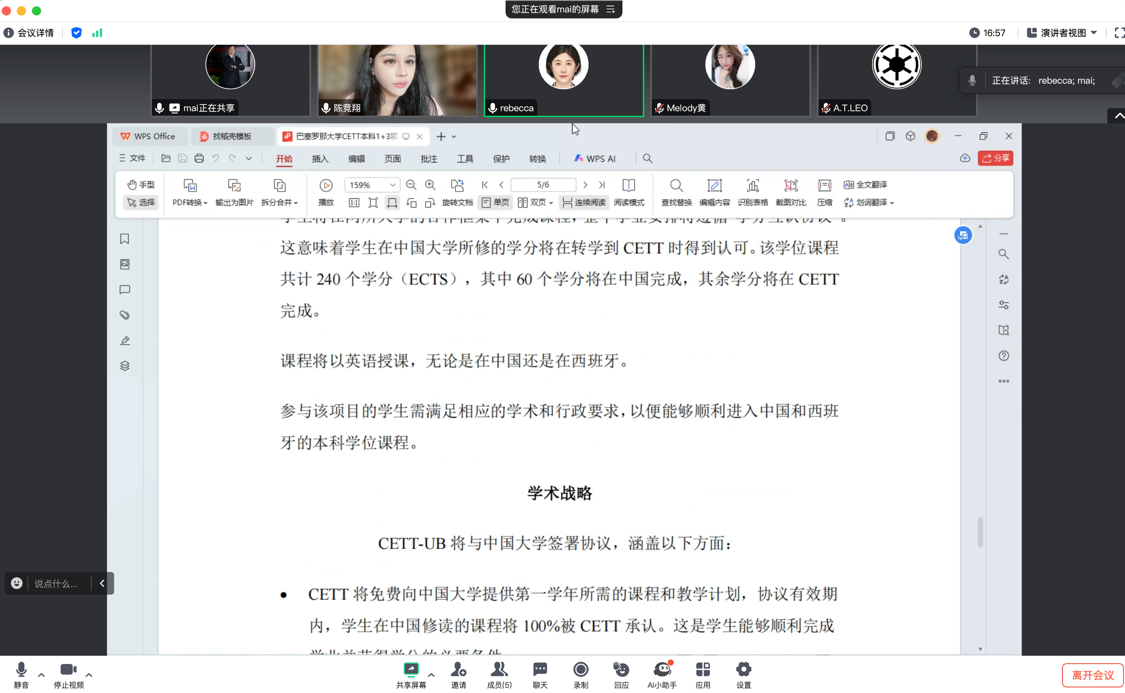Open the 截图对比 (screenshot compare) tool
Screen dimensions: 1125x693
[790, 186]
